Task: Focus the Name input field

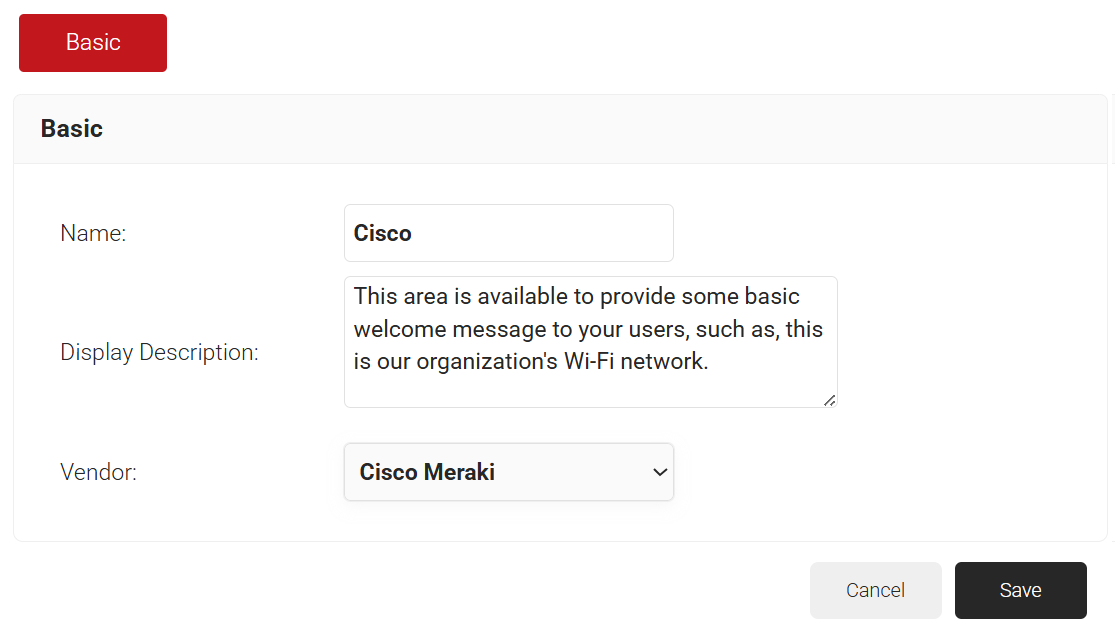Action: [508, 233]
